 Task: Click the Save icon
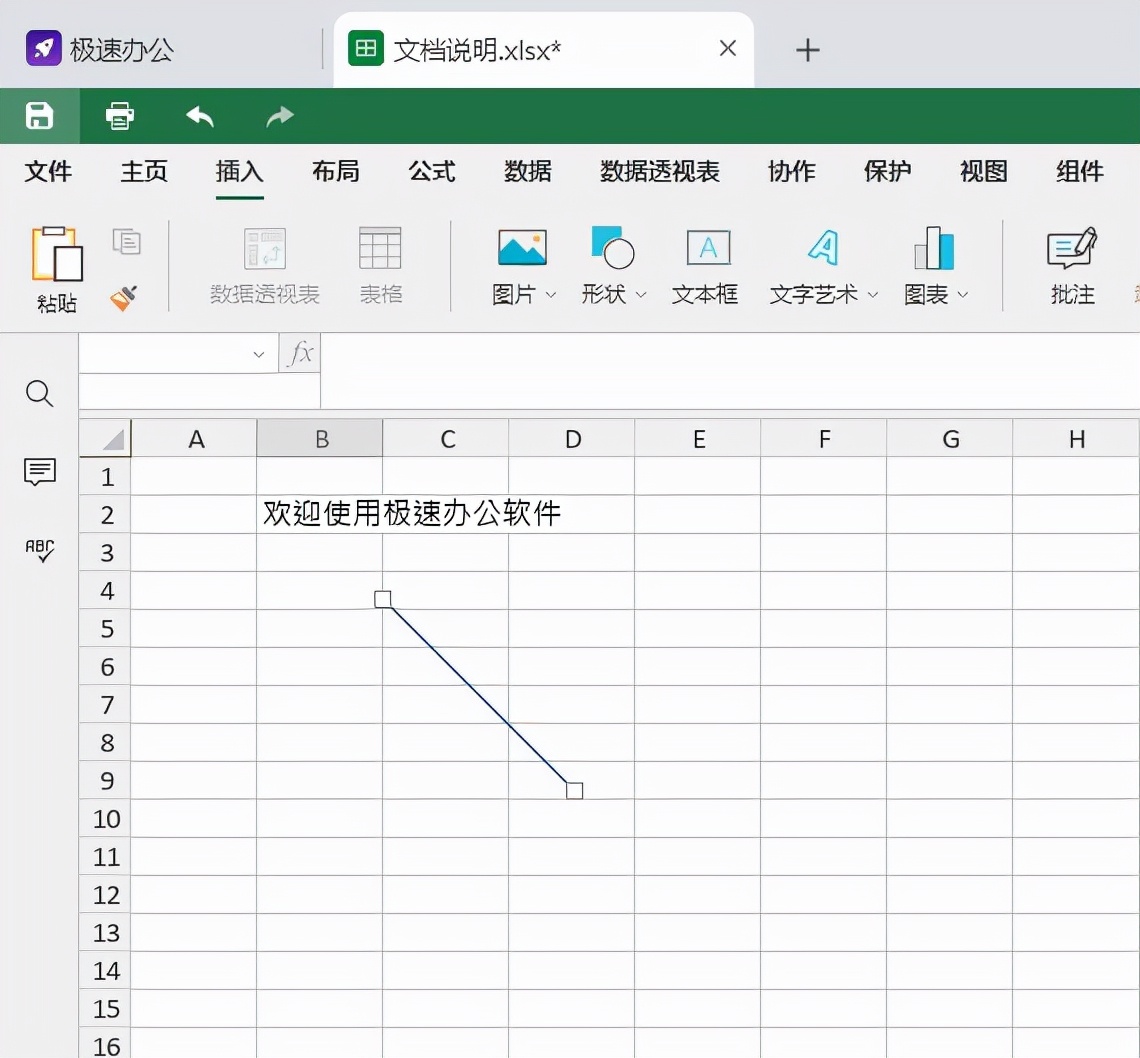pos(39,116)
